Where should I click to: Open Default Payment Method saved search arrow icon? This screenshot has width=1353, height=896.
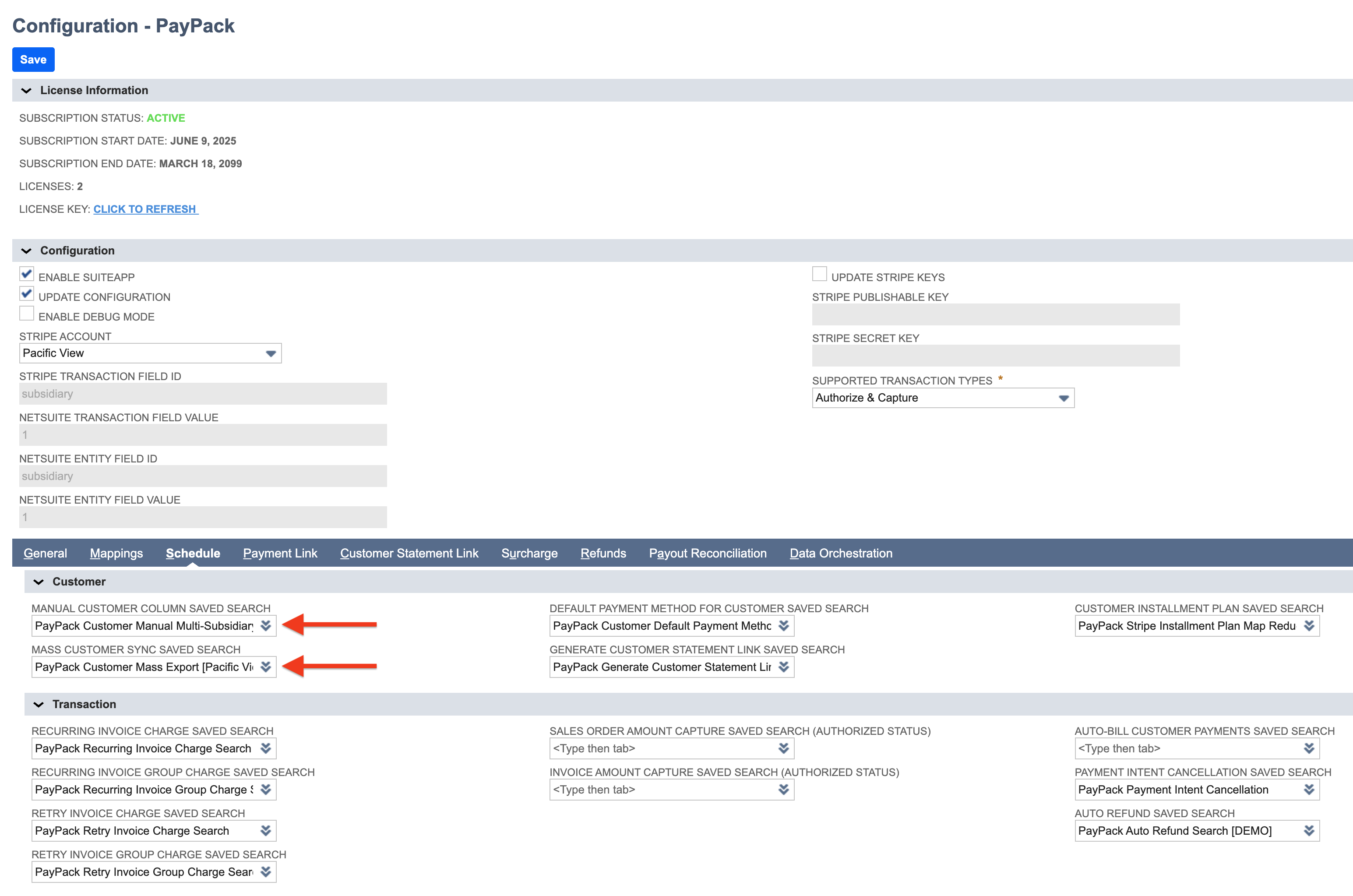pos(783,626)
